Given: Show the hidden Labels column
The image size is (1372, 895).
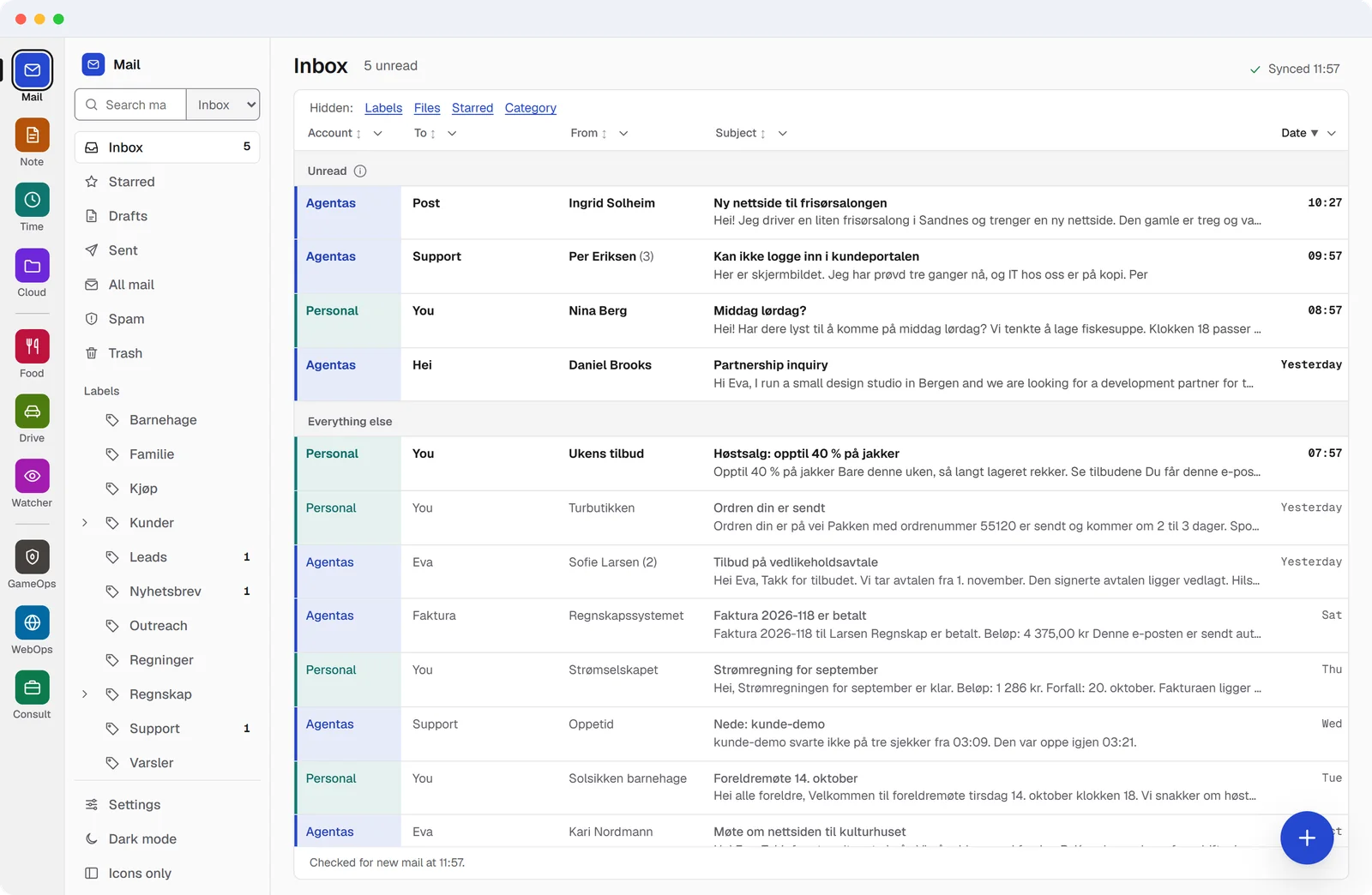Looking at the screenshot, I should tap(383, 108).
